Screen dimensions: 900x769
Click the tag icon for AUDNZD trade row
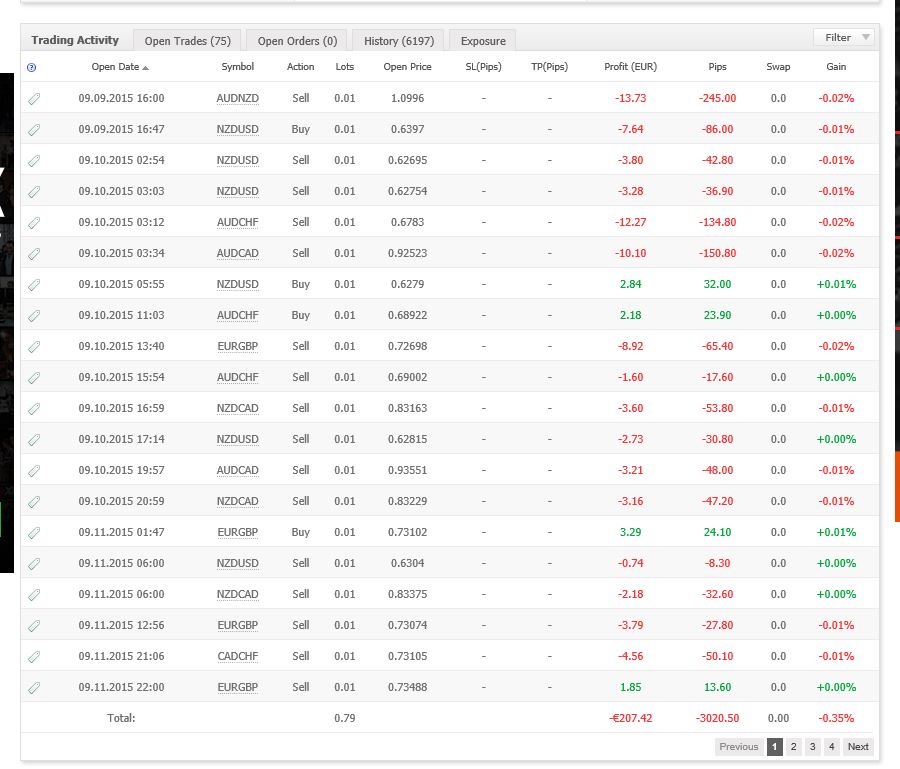[x=34, y=98]
